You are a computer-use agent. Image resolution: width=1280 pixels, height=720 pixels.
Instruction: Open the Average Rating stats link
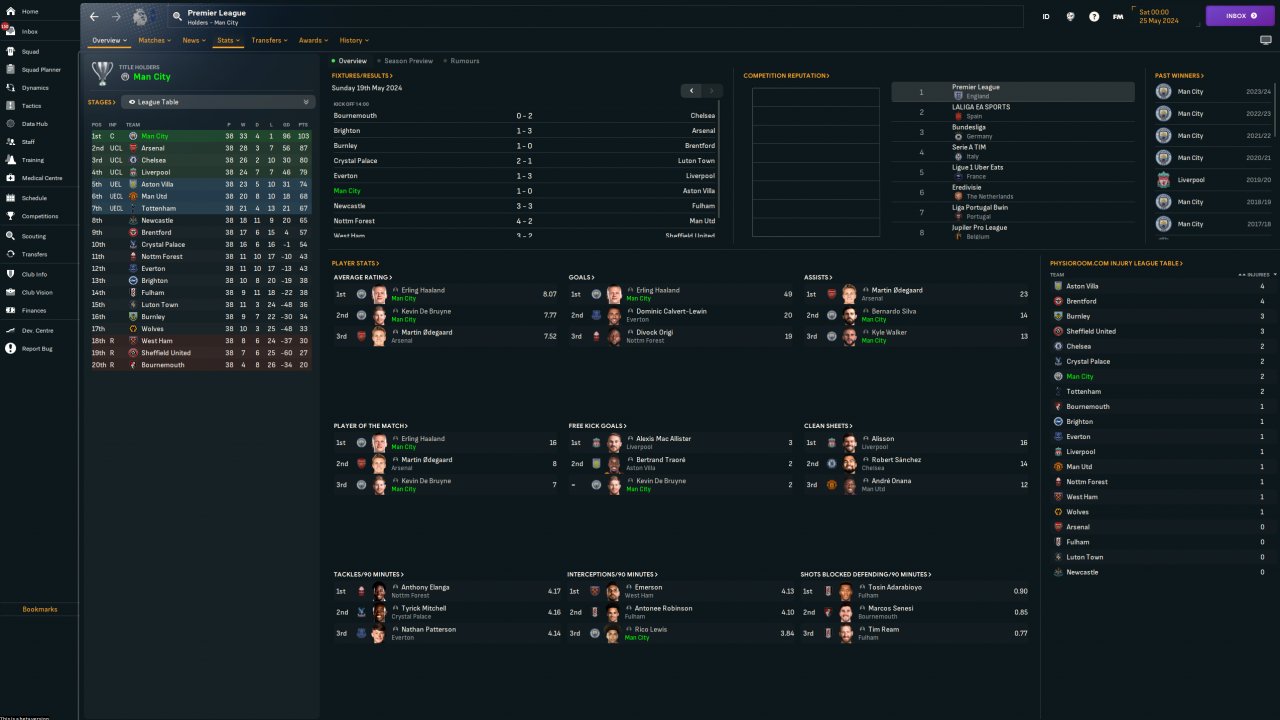pyautogui.click(x=363, y=277)
